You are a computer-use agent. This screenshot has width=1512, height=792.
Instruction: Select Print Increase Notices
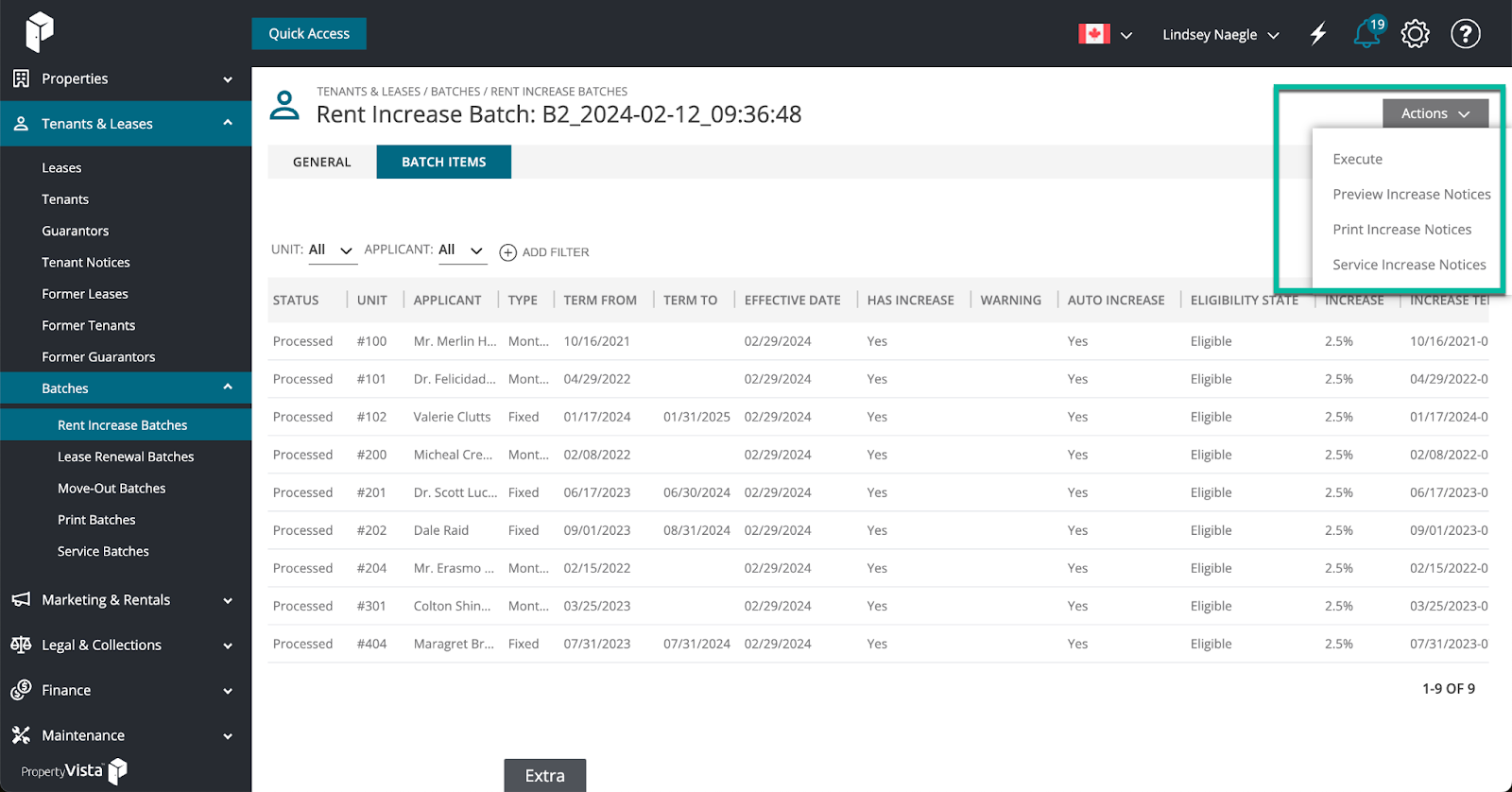(x=1402, y=230)
